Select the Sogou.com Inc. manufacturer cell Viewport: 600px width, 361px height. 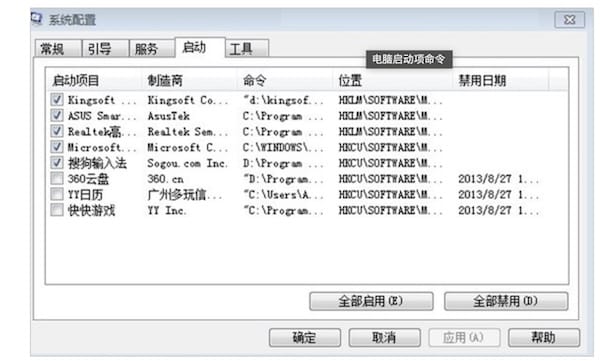[x=188, y=163]
